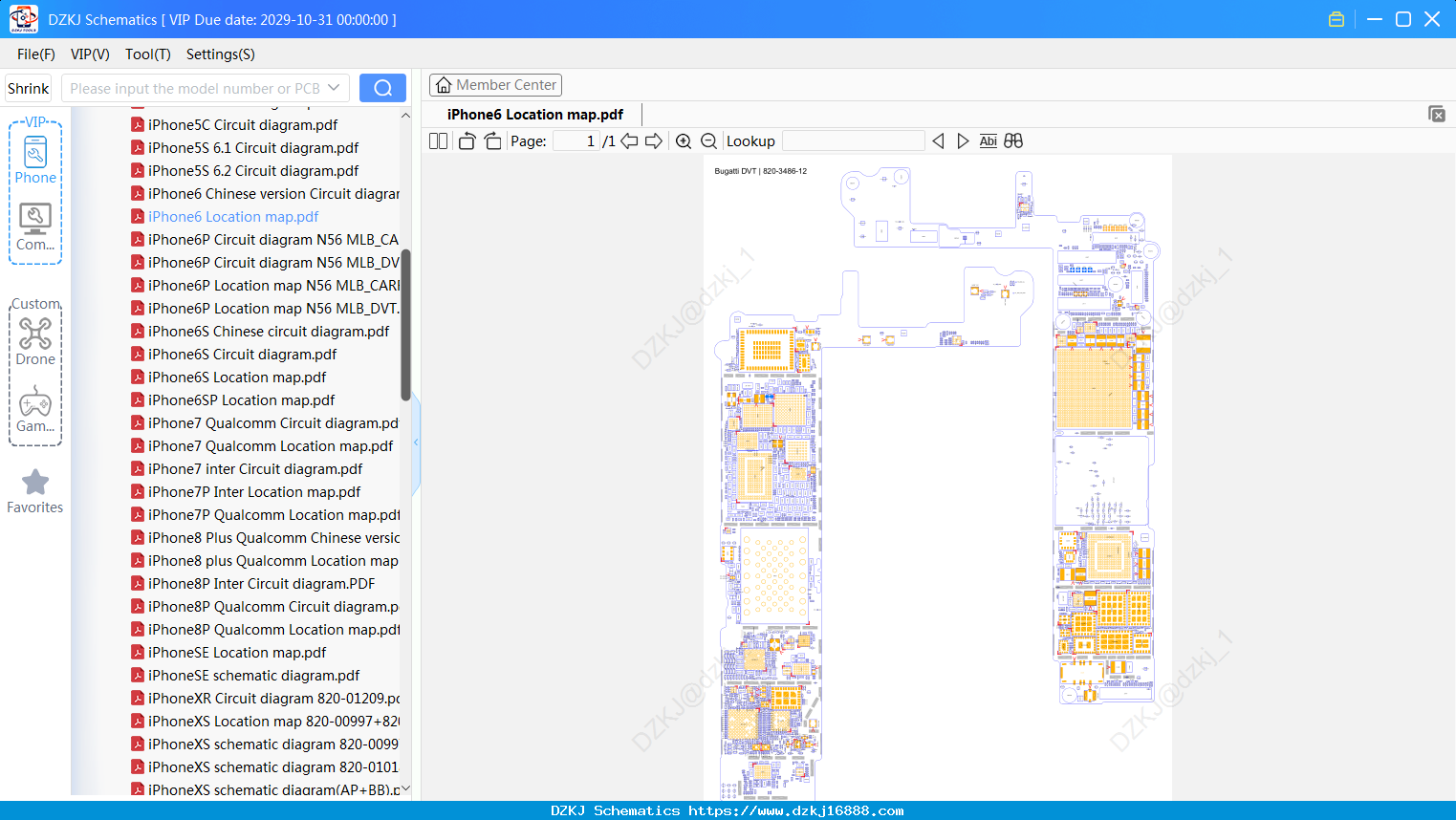1456x820 pixels.
Task: Click the Lookup text field
Action: coord(854,141)
